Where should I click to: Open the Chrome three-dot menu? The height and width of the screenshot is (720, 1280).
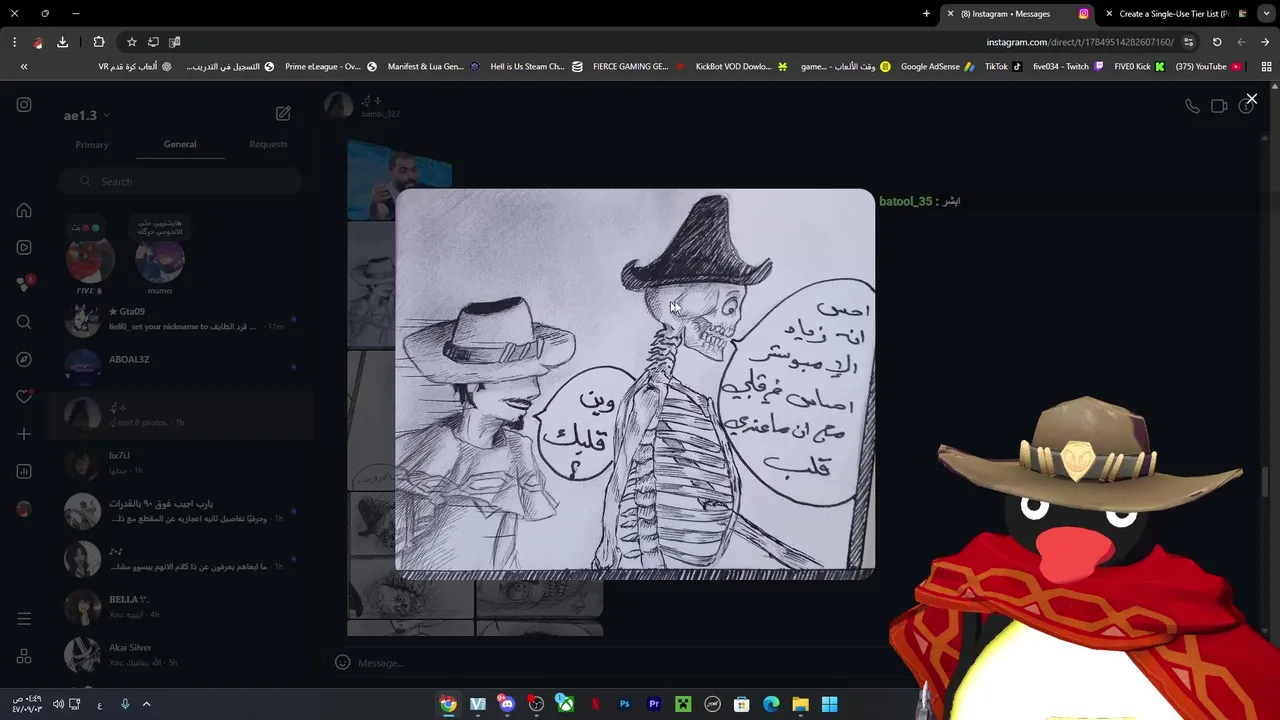[14, 42]
